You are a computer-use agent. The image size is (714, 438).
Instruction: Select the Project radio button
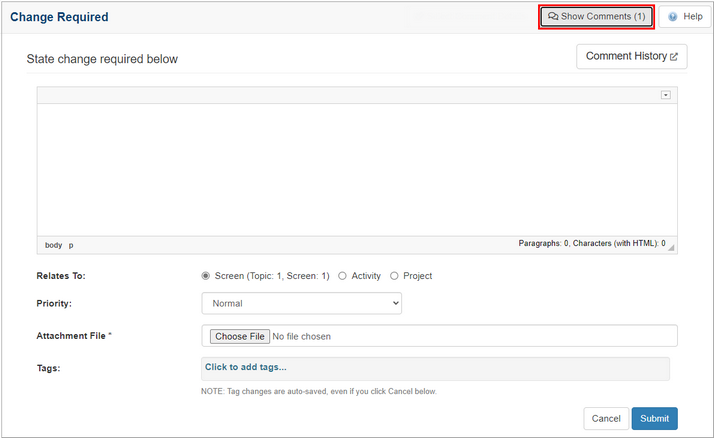tap(394, 276)
